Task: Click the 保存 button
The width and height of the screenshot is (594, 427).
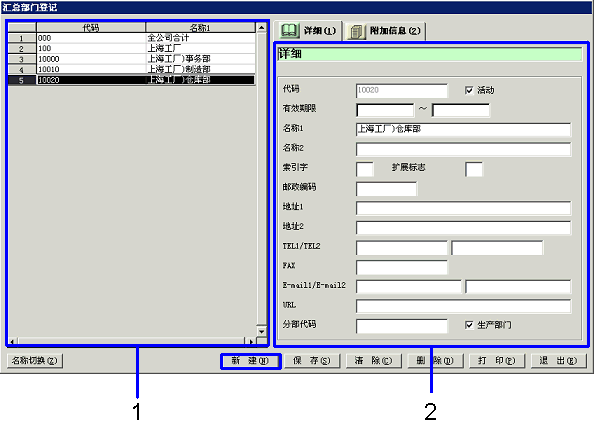Action: click(x=312, y=361)
